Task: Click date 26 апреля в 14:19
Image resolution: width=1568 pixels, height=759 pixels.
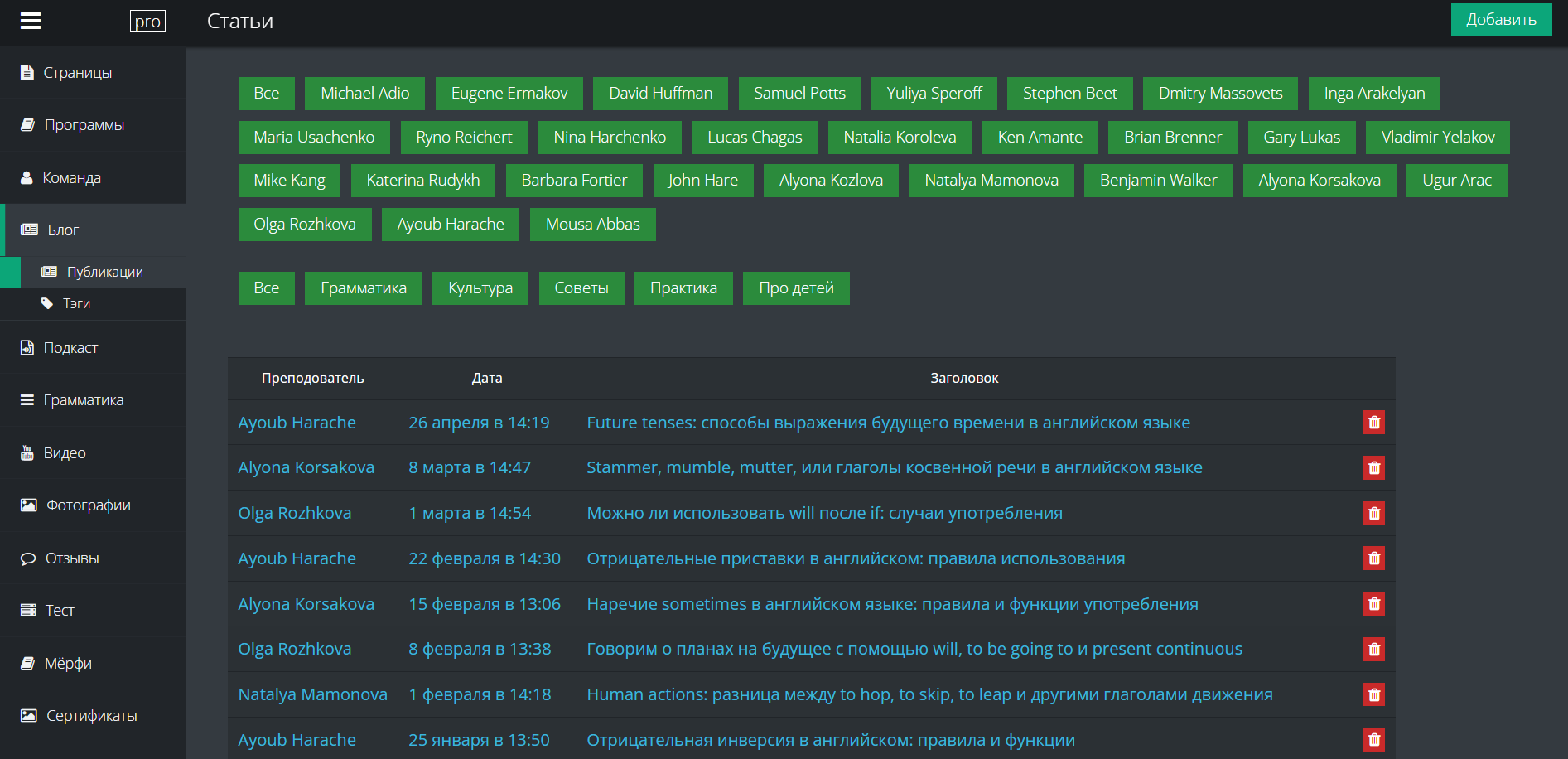Action: [x=479, y=423]
